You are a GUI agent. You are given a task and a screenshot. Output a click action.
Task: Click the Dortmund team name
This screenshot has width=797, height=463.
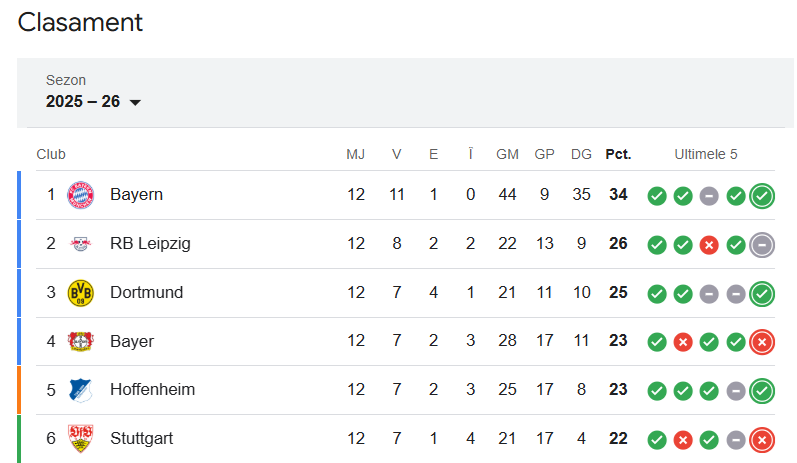[146, 293]
